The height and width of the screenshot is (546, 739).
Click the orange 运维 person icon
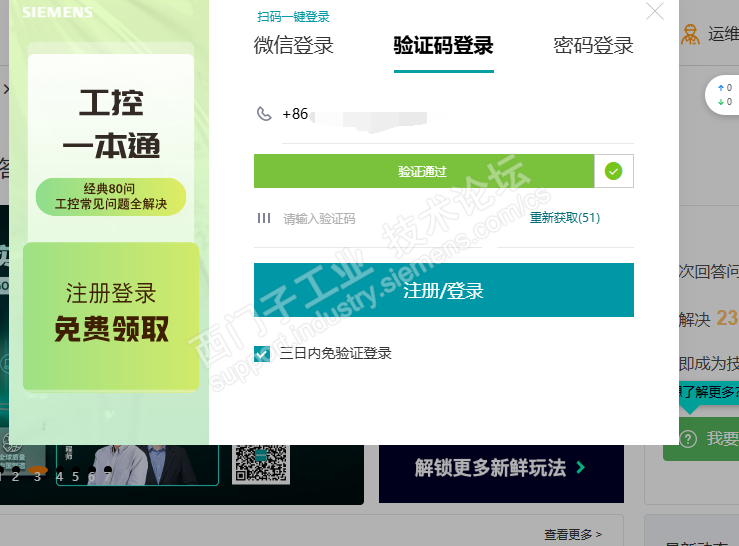(690, 34)
